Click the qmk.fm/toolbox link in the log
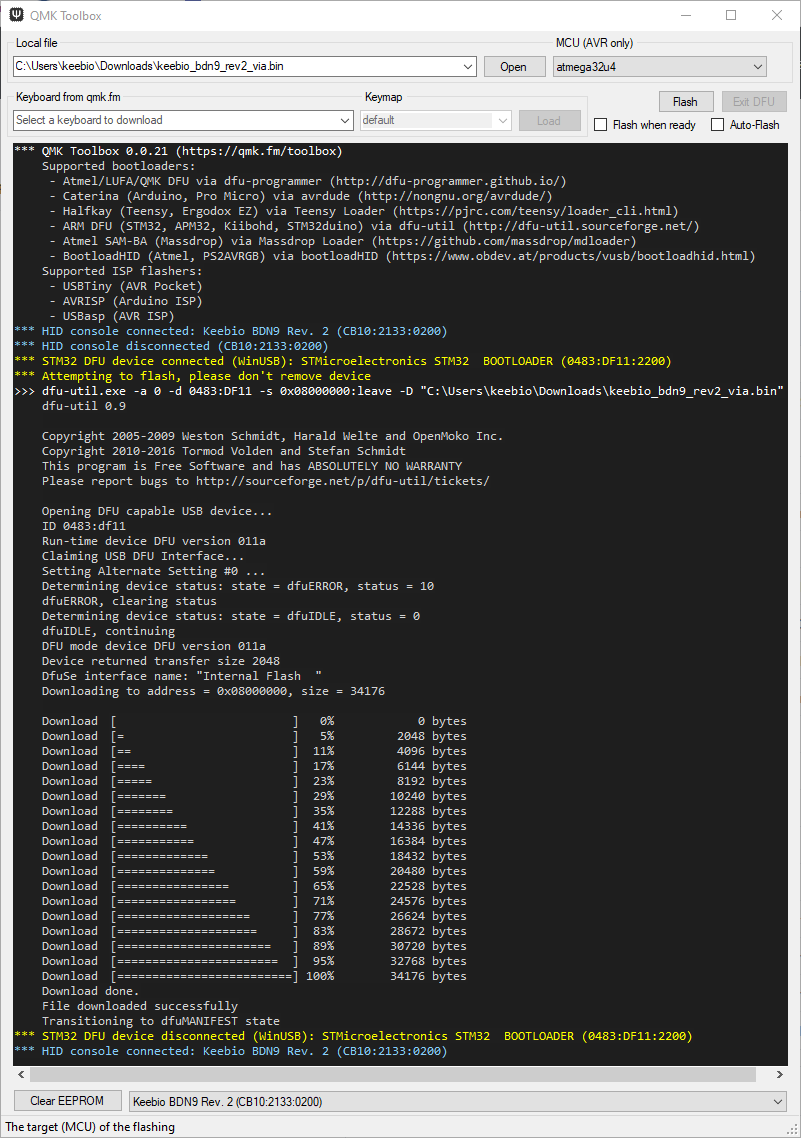Screen dimensions: 801x1138 [x=256, y=151]
